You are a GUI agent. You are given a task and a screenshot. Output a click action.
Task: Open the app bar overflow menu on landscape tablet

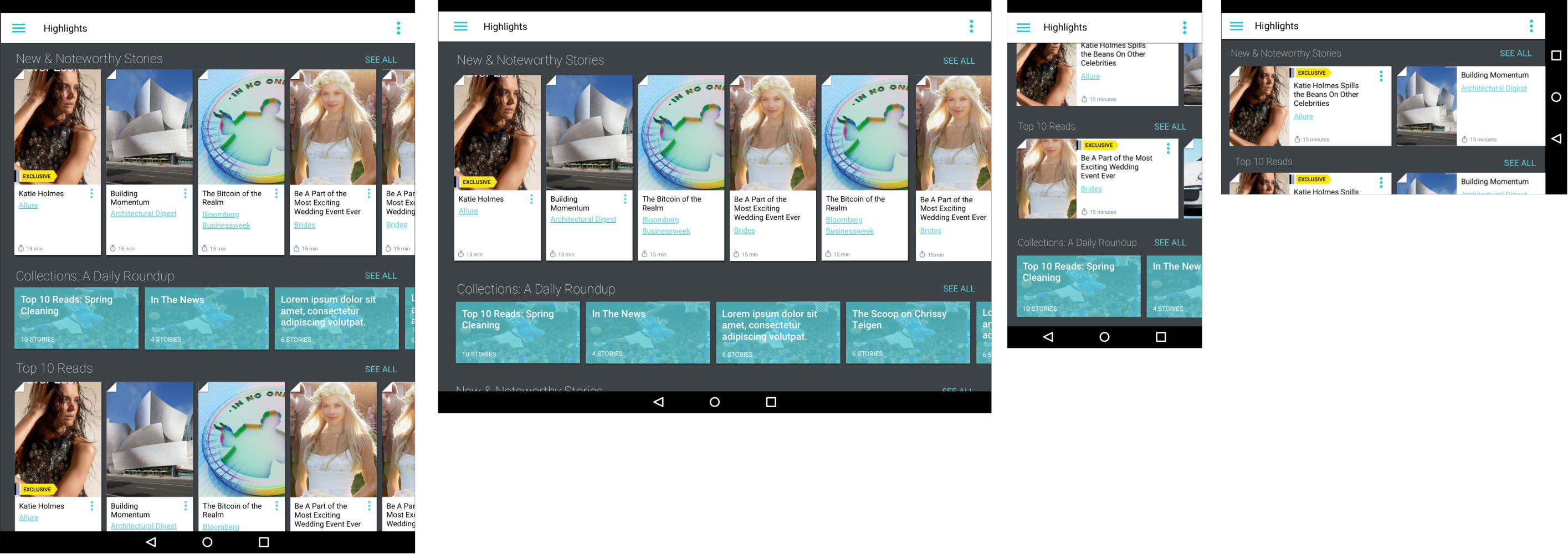971,26
